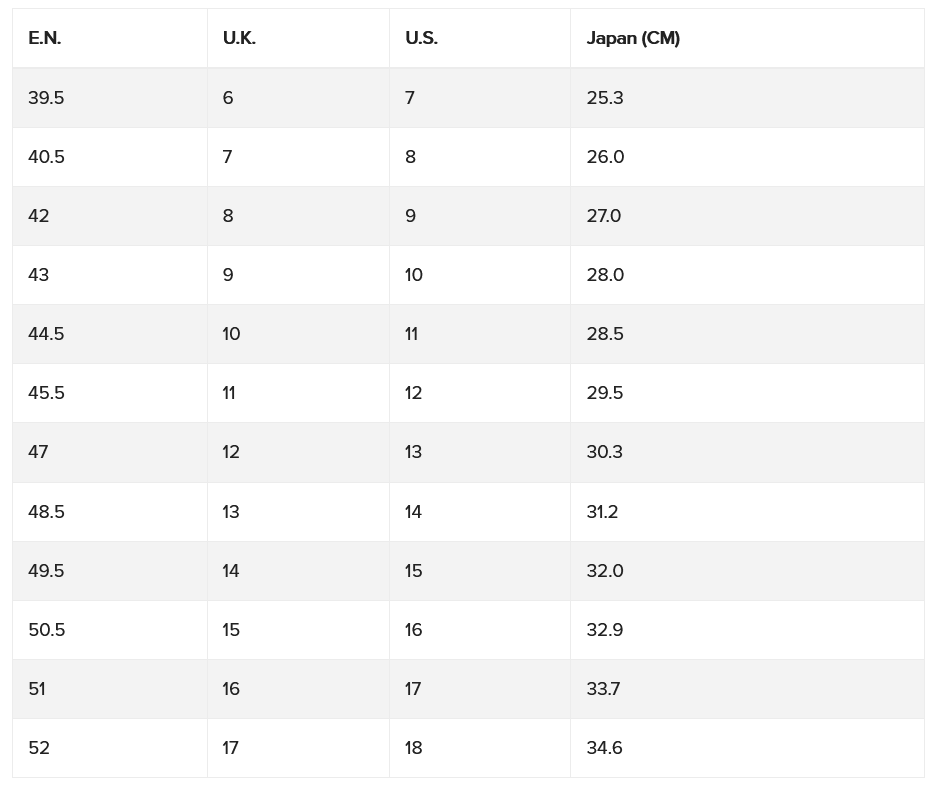
Task: Select U.S. size 18 cell
Action: tap(480, 749)
